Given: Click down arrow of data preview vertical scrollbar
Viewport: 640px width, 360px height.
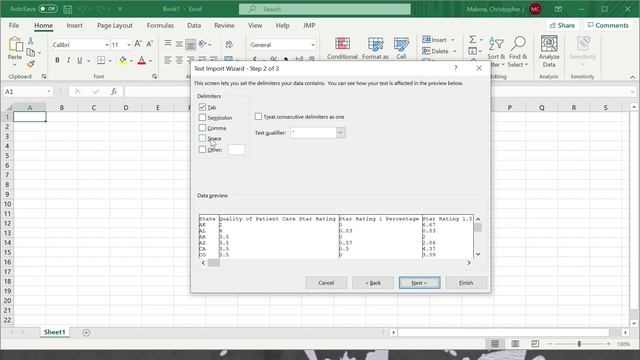Looking at the screenshot, I should click(478, 254).
